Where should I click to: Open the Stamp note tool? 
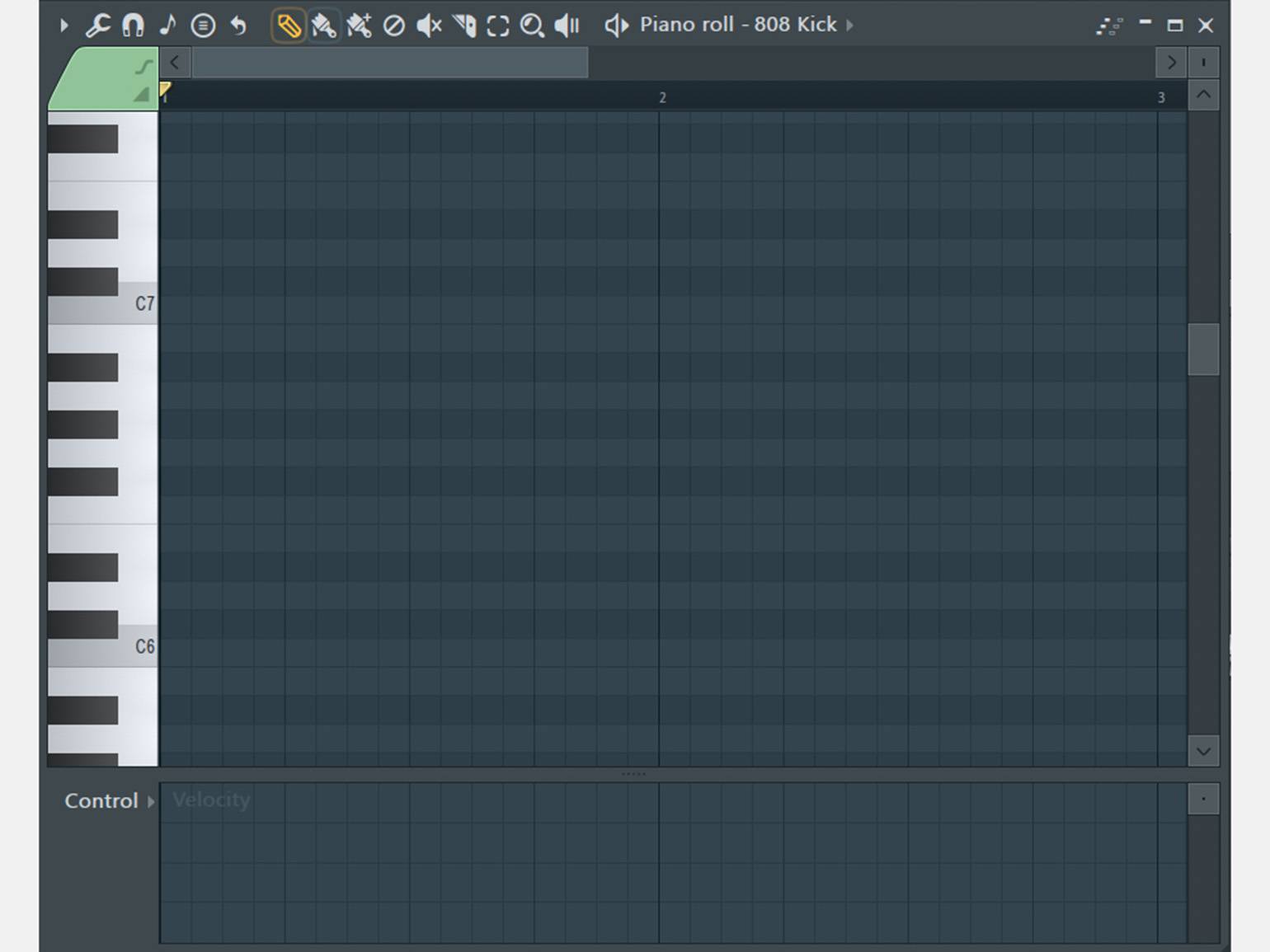click(167, 26)
